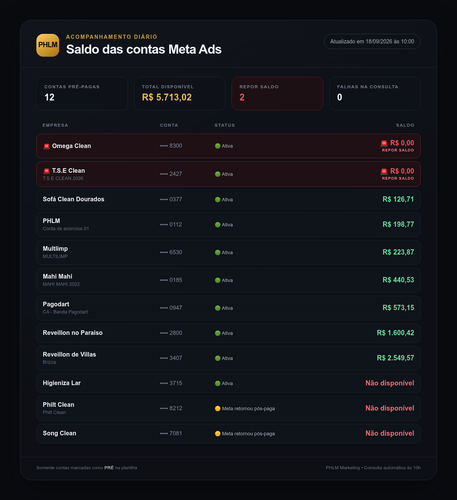Viewport: 457px width, 500px height.
Task: Click the green status dot in Reveillon de Villas row
Action: (x=218, y=358)
